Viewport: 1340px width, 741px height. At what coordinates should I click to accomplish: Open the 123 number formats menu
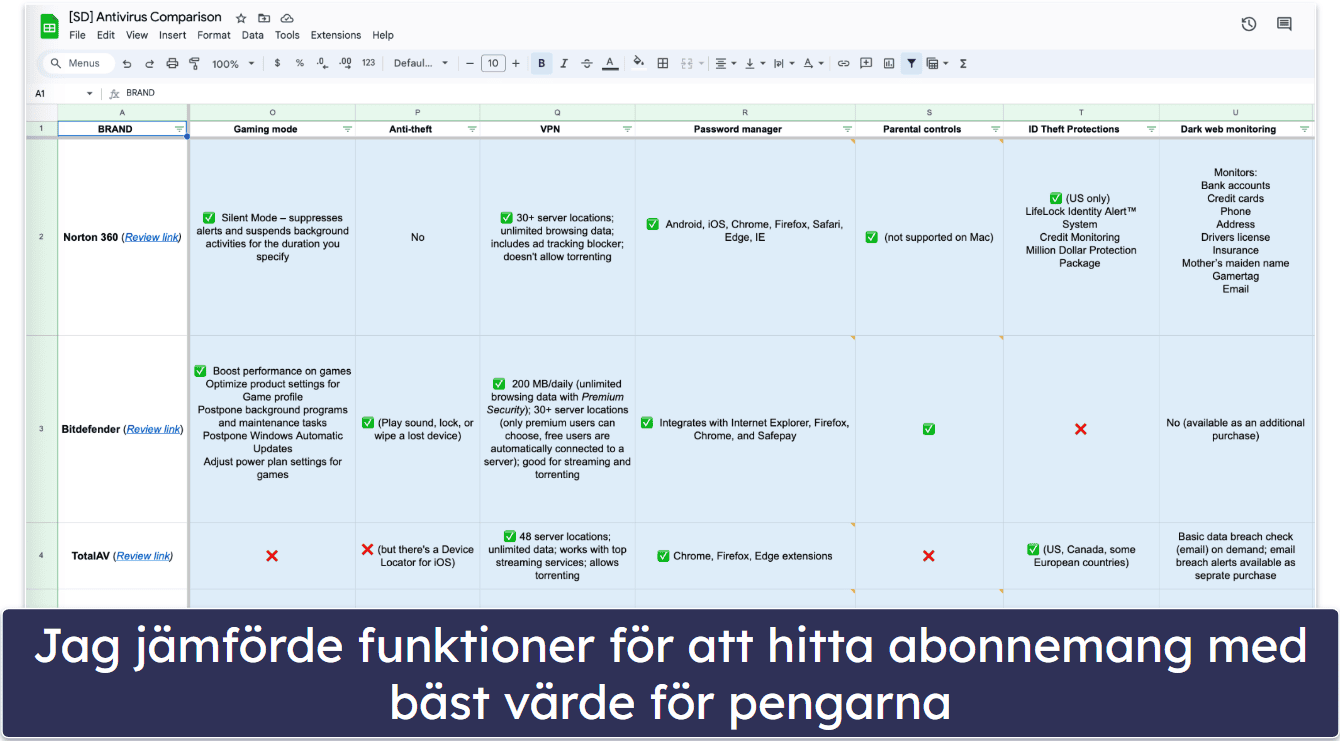point(368,63)
